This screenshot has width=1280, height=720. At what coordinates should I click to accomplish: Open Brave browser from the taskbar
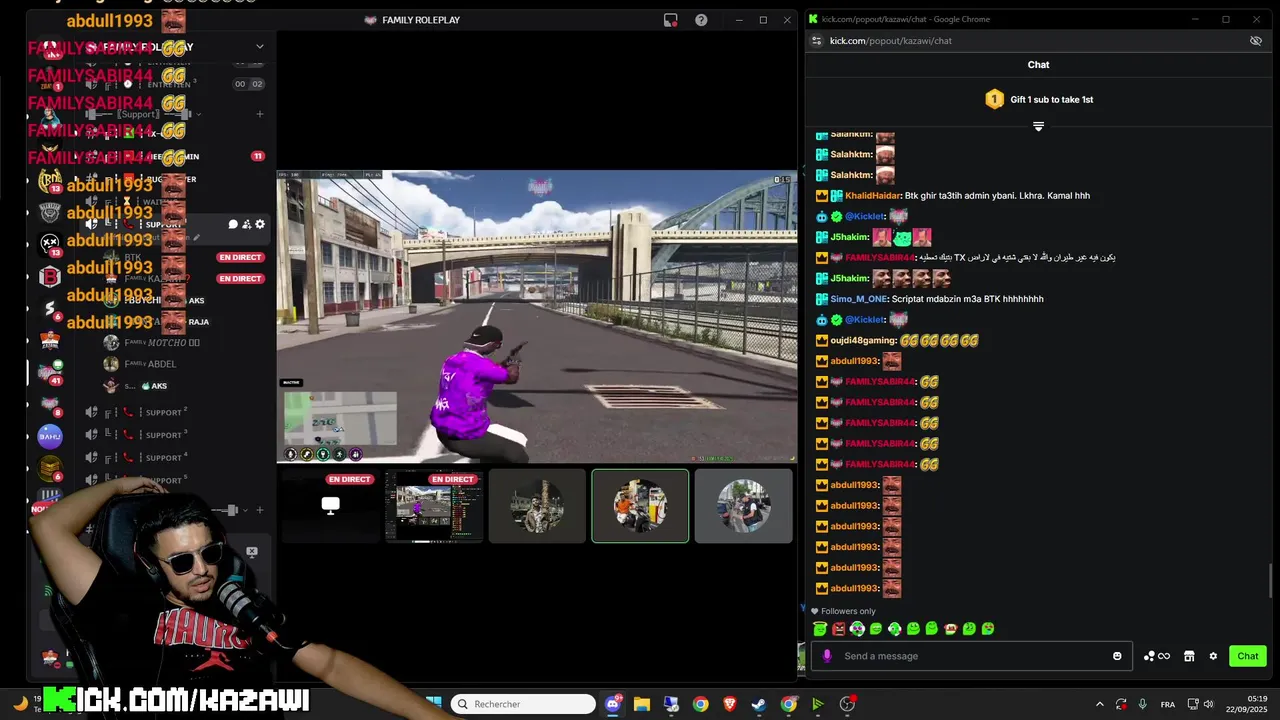point(730,704)
